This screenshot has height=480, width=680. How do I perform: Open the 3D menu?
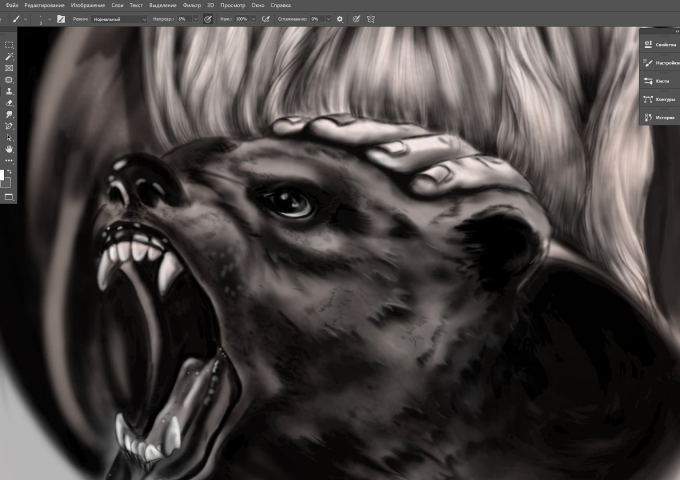click(210, 5)
